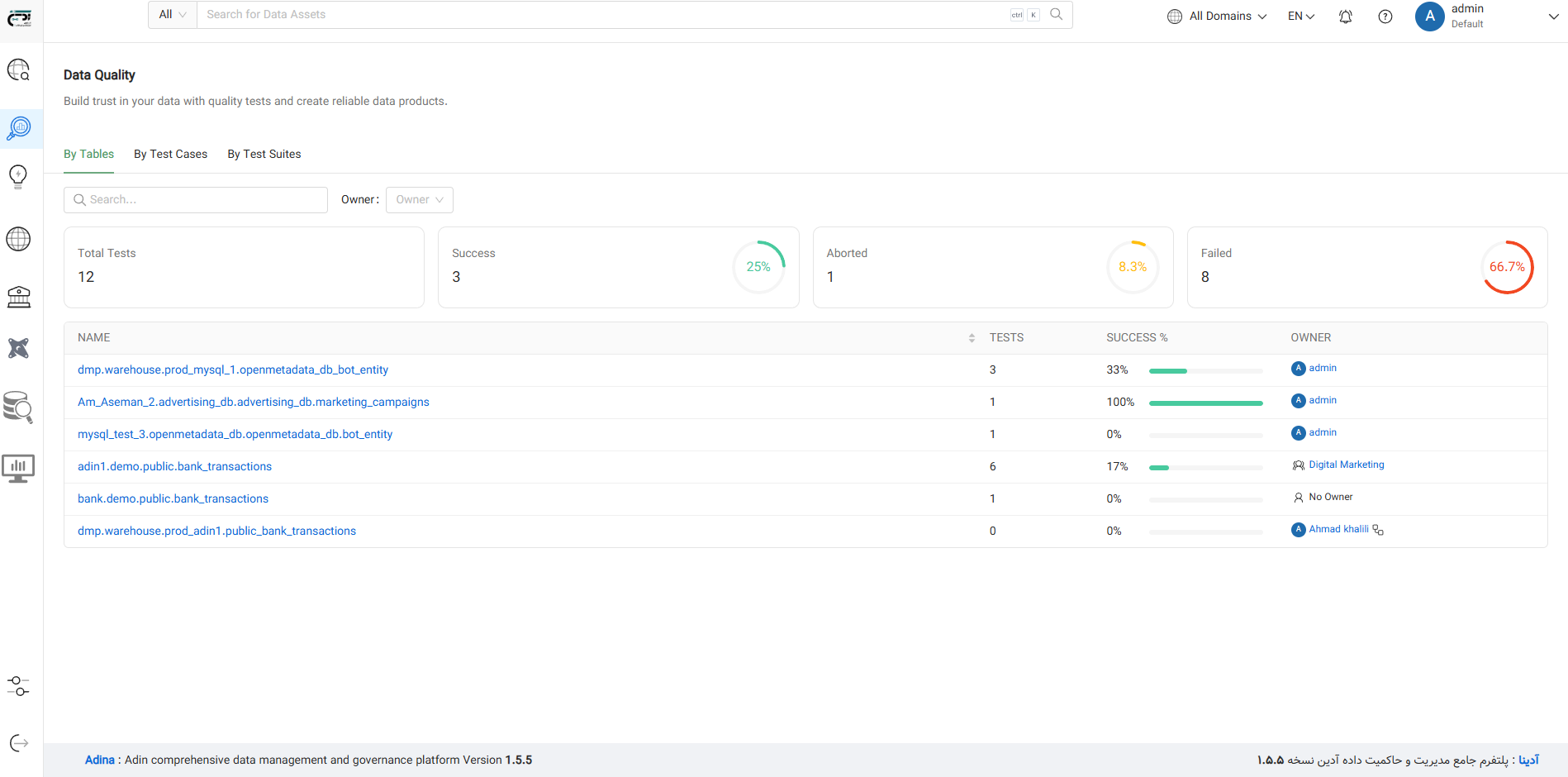The width and height of the screenshot is (1568, 777).
Task: Switch to the By Test Suites tab
Action: coord(264,155)
